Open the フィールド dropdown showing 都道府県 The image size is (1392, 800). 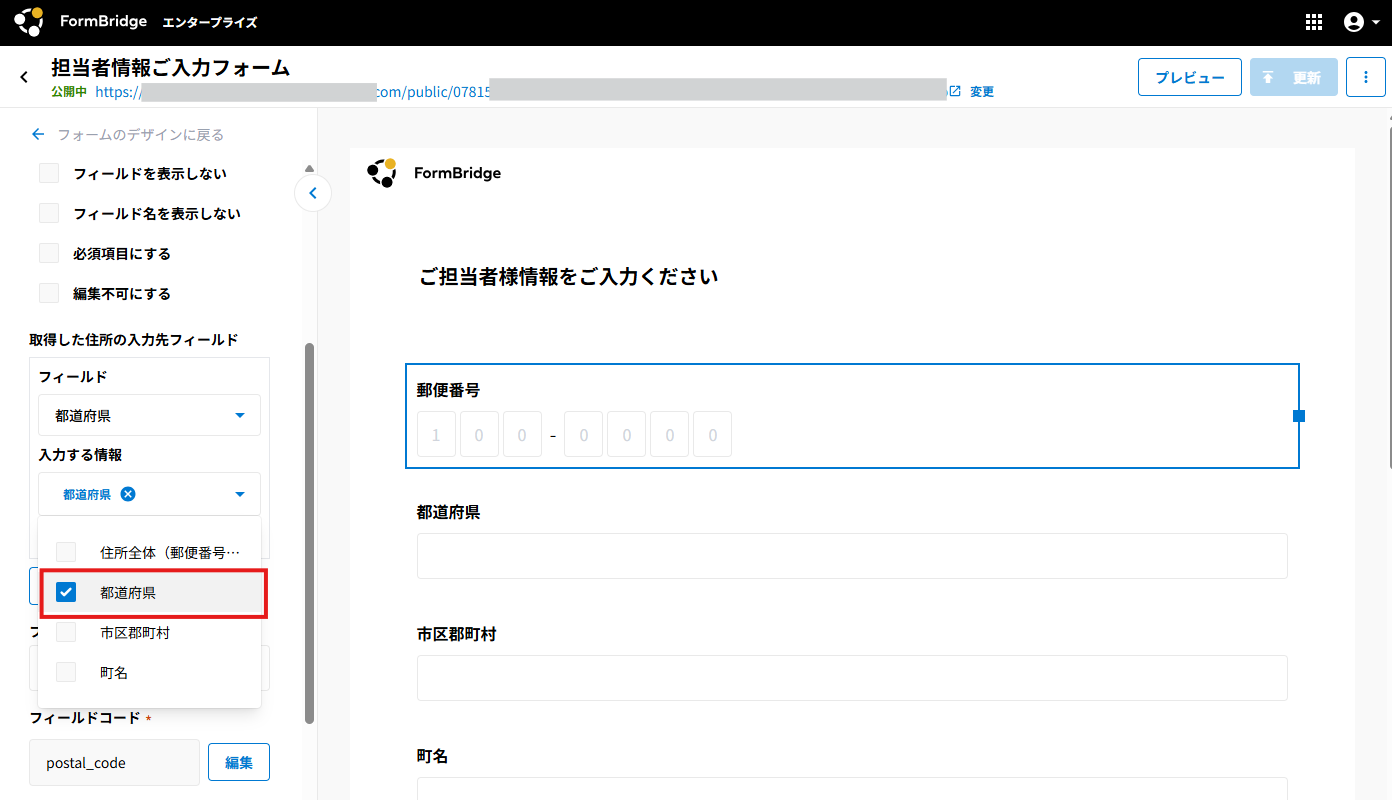click(x=149, y=415)
